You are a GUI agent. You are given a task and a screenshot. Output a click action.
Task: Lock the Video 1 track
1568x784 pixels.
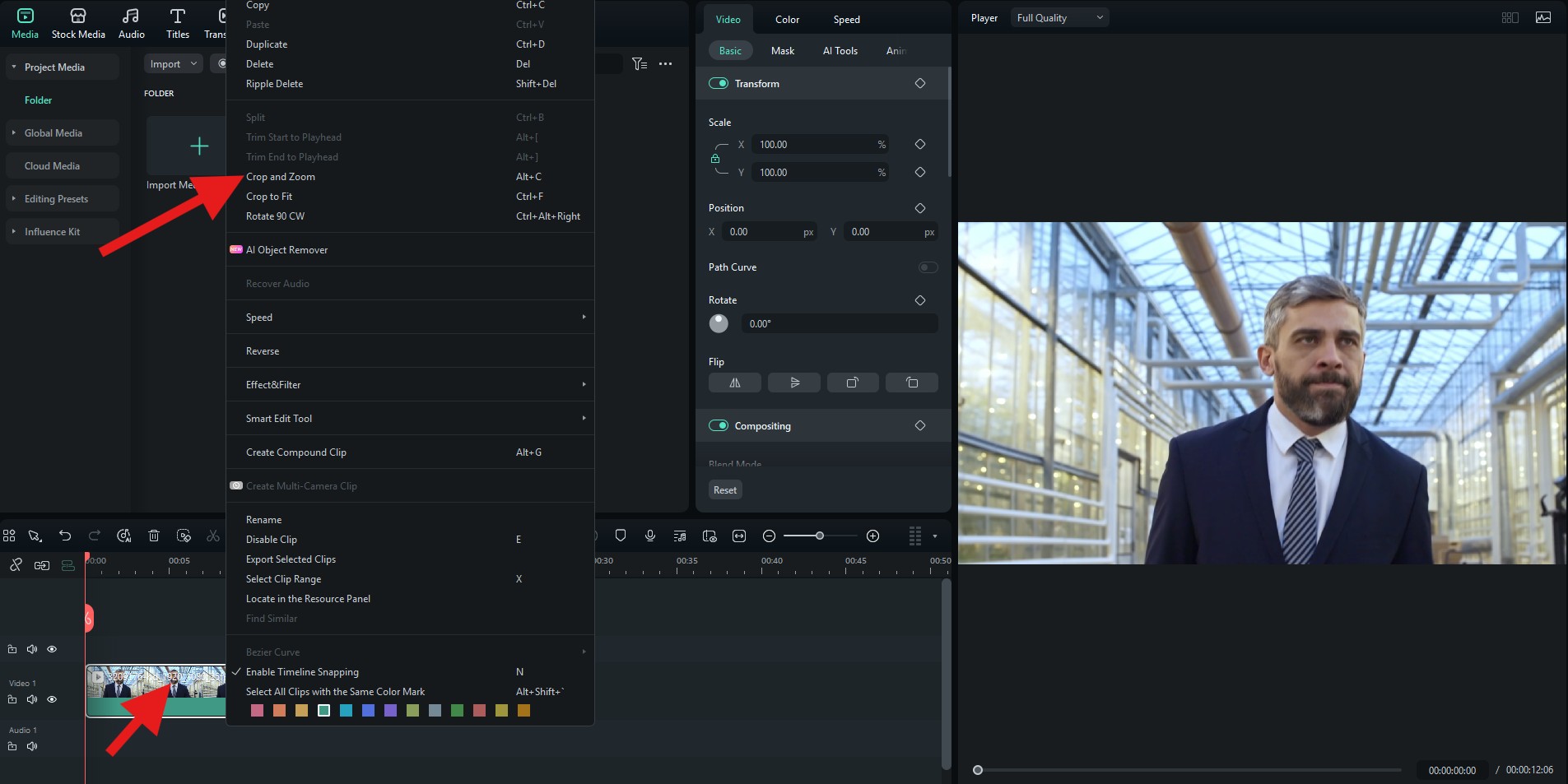[x=12, y=699]
